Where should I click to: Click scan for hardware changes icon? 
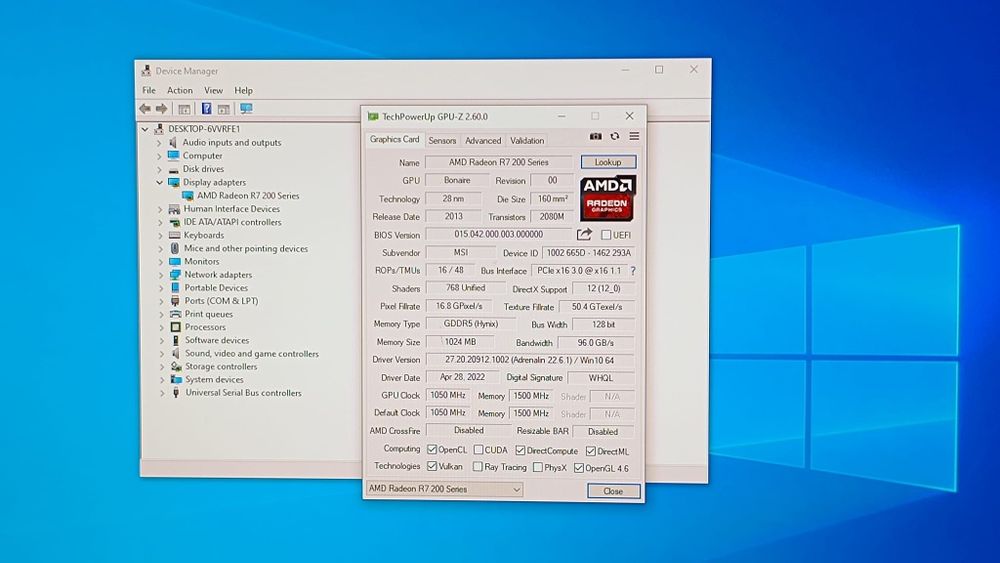click(246, 108)
